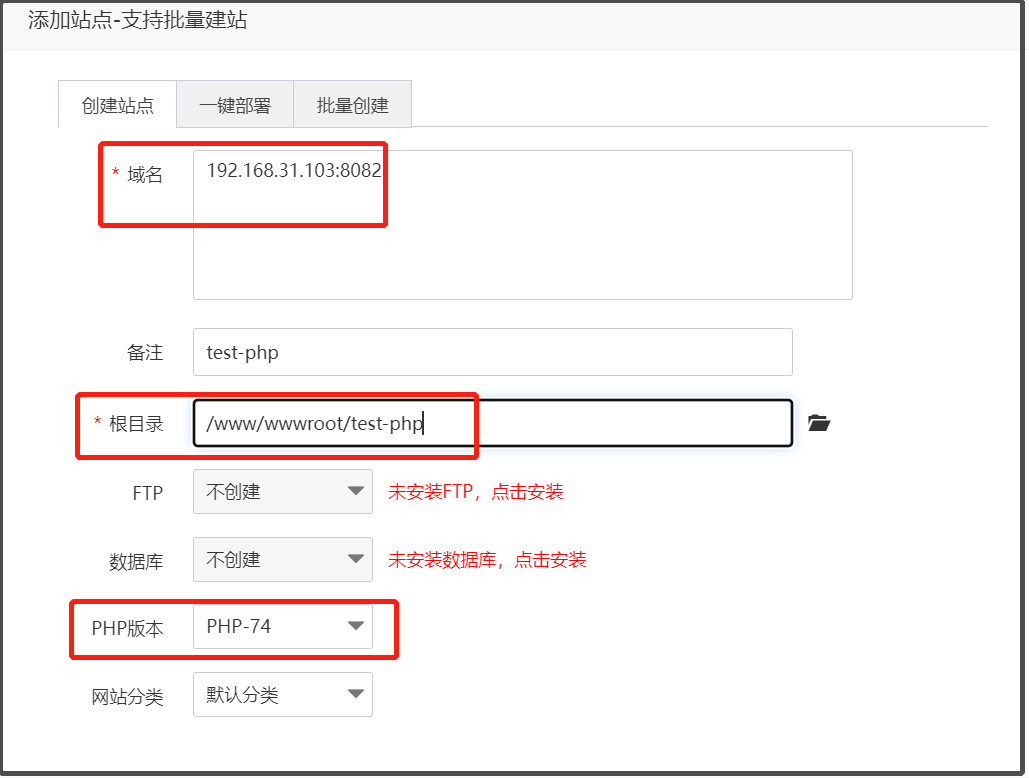
Task: Click the PHP版本 field label
Action: pos(127,628)
